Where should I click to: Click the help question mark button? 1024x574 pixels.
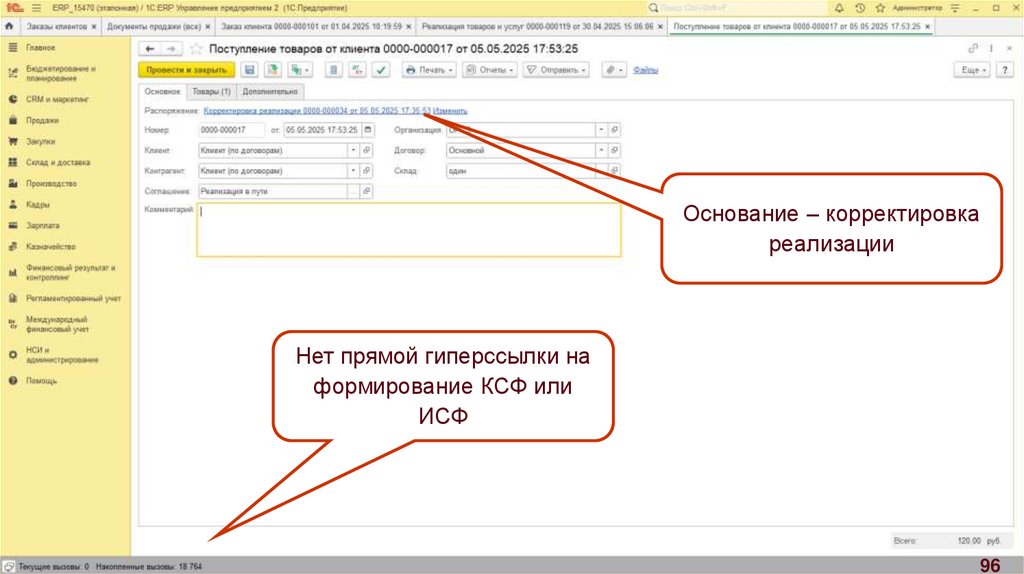click(x=1004, y=70)
